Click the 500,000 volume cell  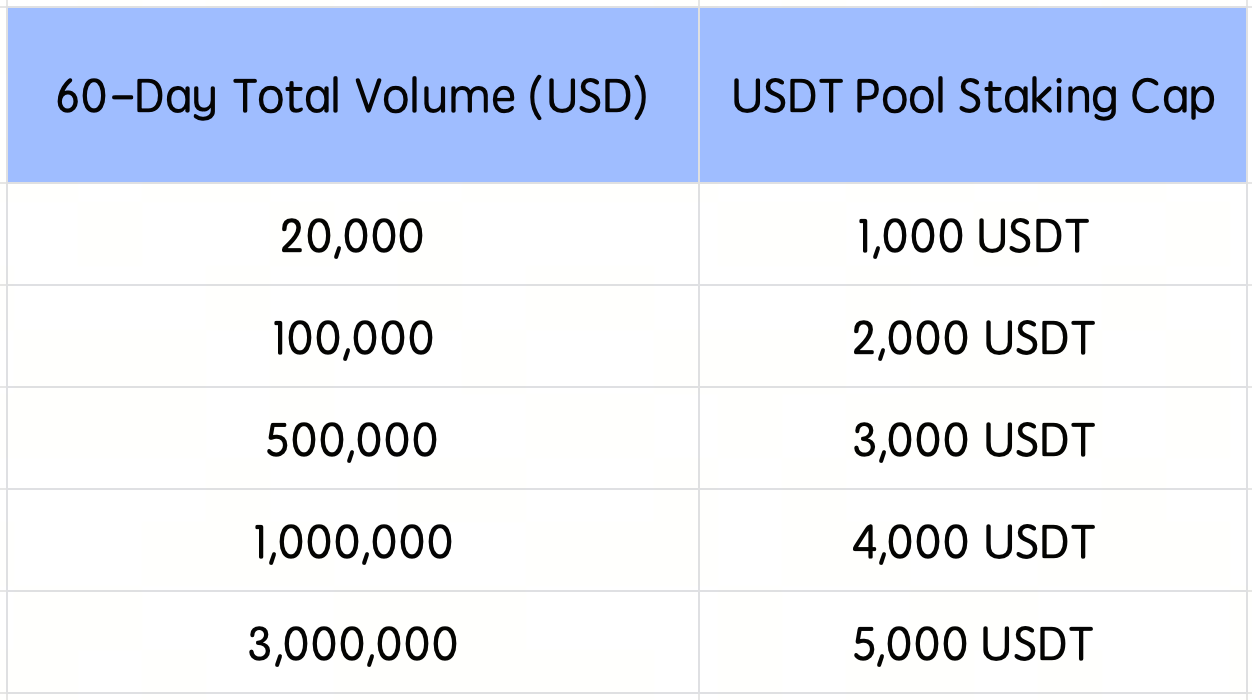click(x=352, y=440)
